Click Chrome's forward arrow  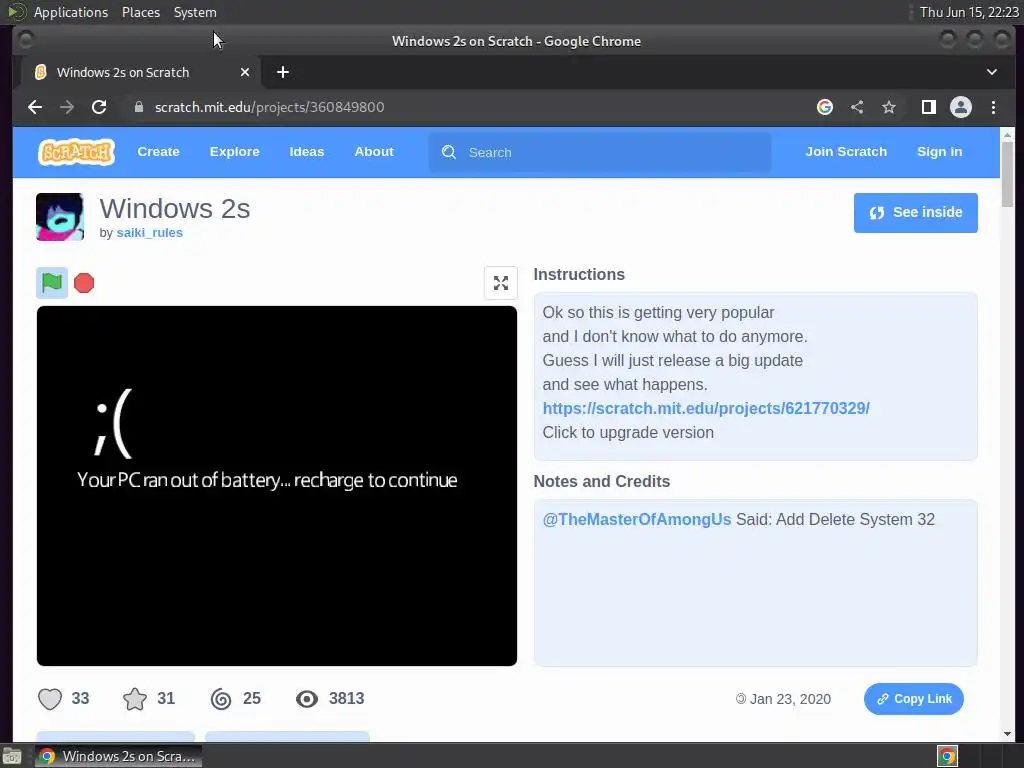tap(67, 107)
